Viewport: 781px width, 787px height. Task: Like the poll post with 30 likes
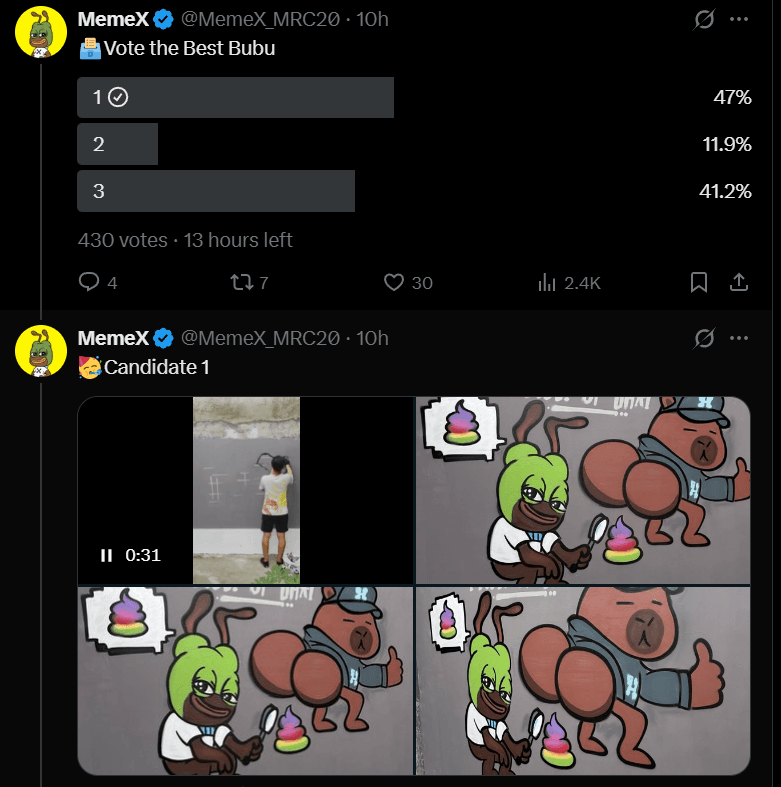coord(394,283)
